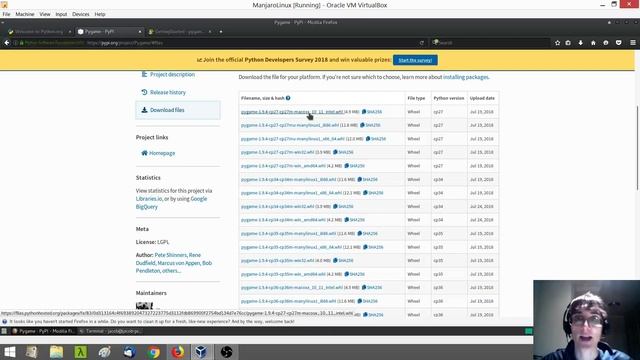
Task: Open VirtualBox Help menu
Action: pyautogui.click(x=100, y=14)
